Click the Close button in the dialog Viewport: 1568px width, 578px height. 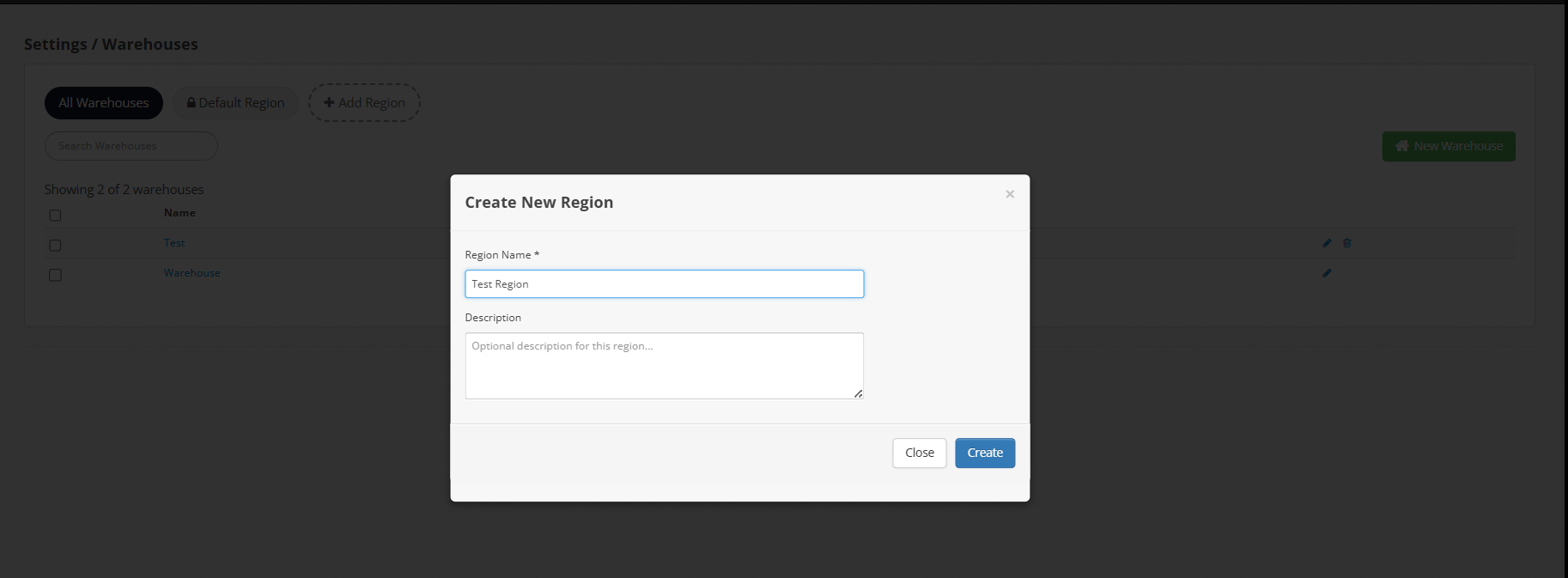tap(920, 453)
